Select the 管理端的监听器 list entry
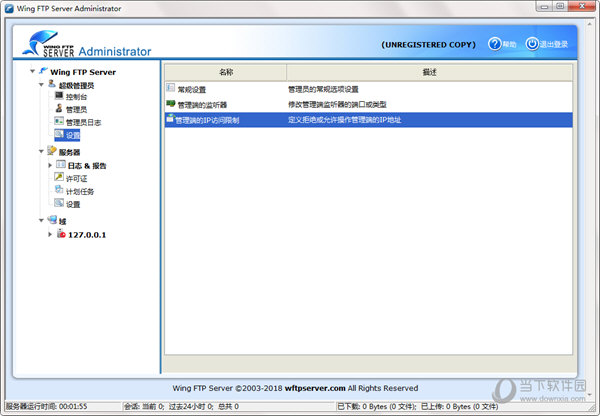 [x=202, y=105]
